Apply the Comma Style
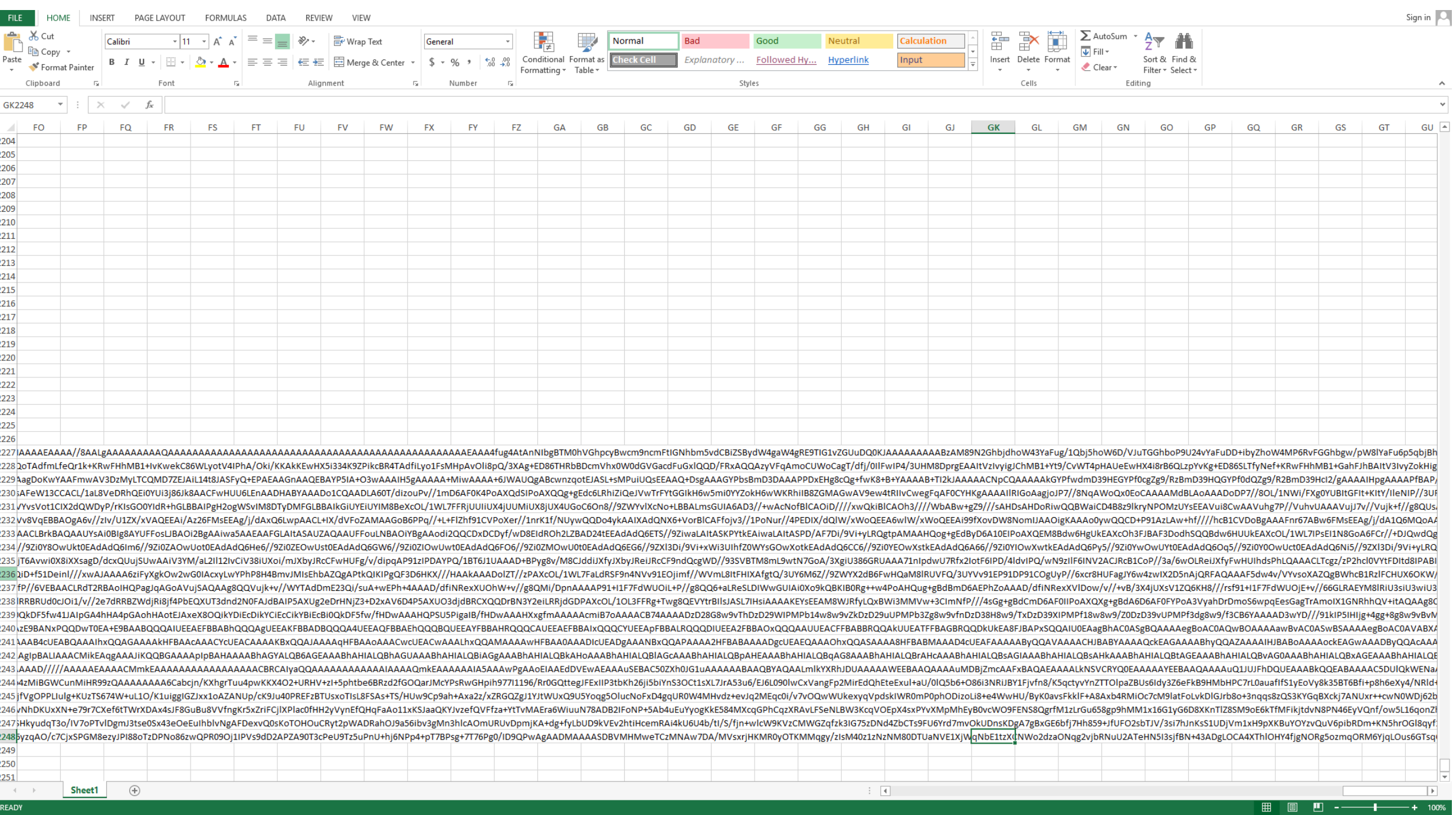The width and height of the screenshot is (1456, 815). point(470,62)
